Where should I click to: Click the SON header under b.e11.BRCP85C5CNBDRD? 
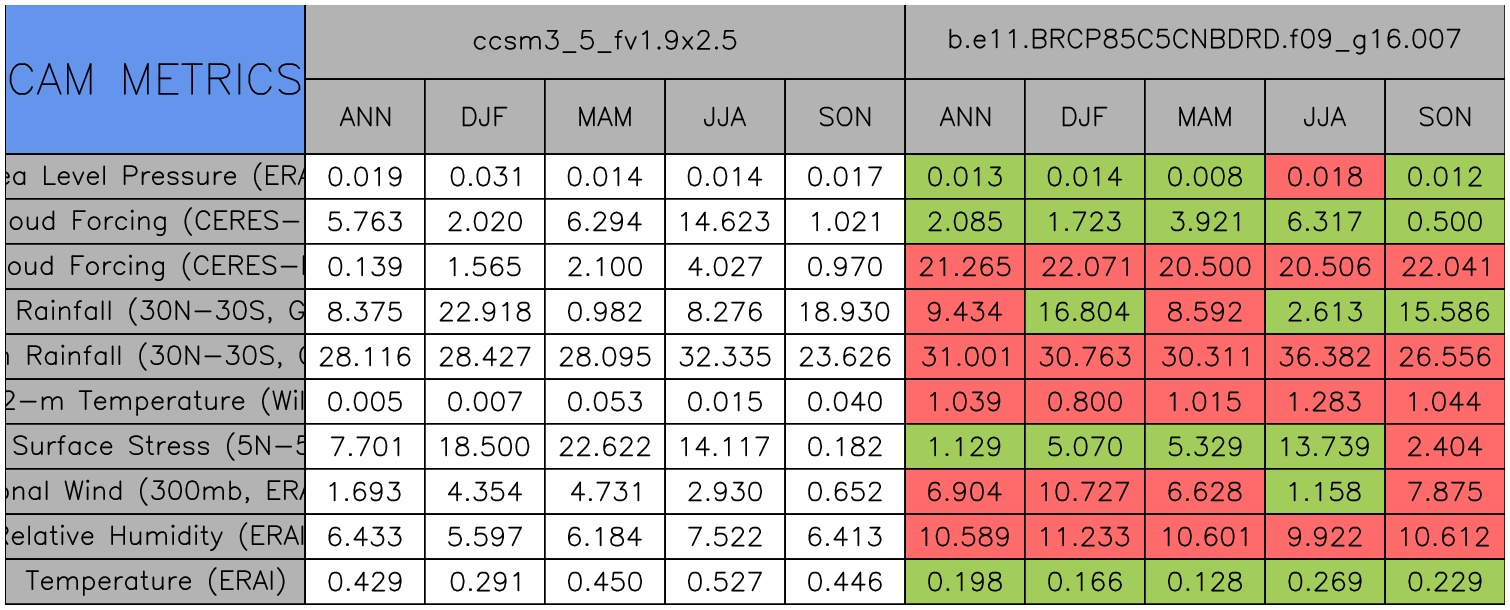(x=1445, y=117)
